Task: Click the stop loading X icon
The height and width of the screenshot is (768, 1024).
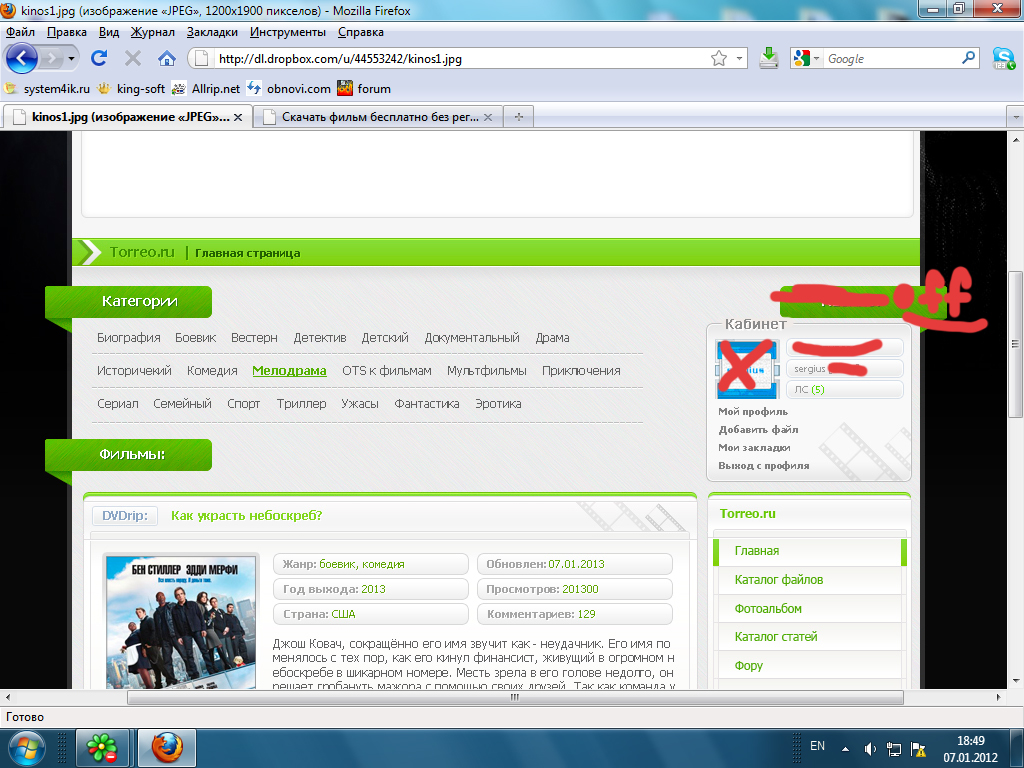Action: pyautogui.click(x=133, y=59)
